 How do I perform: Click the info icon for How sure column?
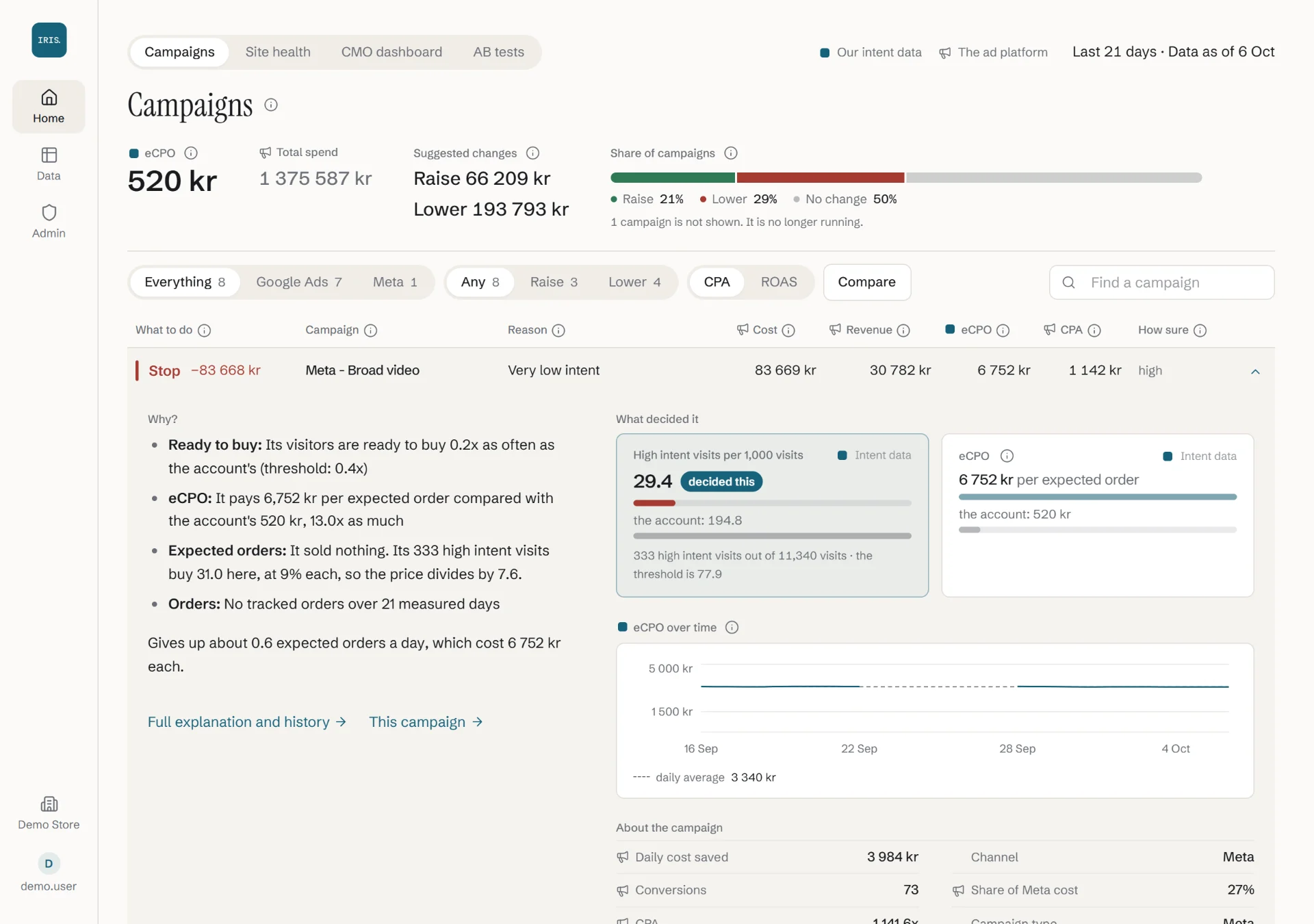coord(1200,331)
